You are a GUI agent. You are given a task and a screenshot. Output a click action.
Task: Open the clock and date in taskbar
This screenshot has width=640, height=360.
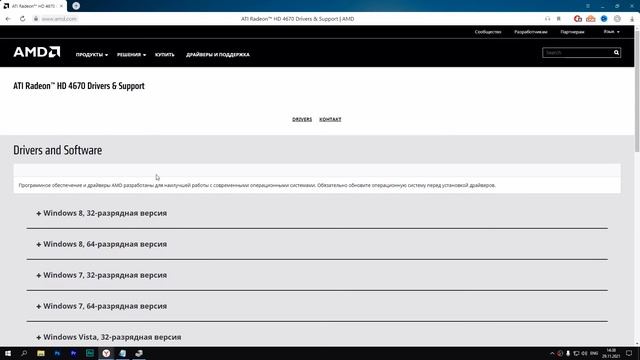click(611, 353)
